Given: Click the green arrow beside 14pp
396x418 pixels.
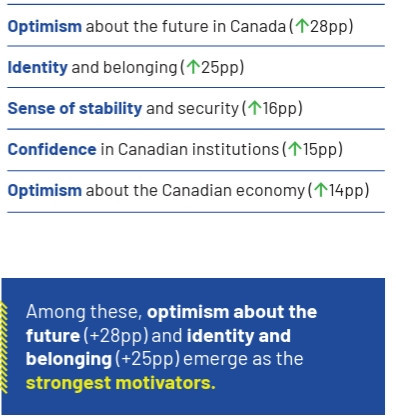Looking at the screenshot, I should click(x=321, y=190).
